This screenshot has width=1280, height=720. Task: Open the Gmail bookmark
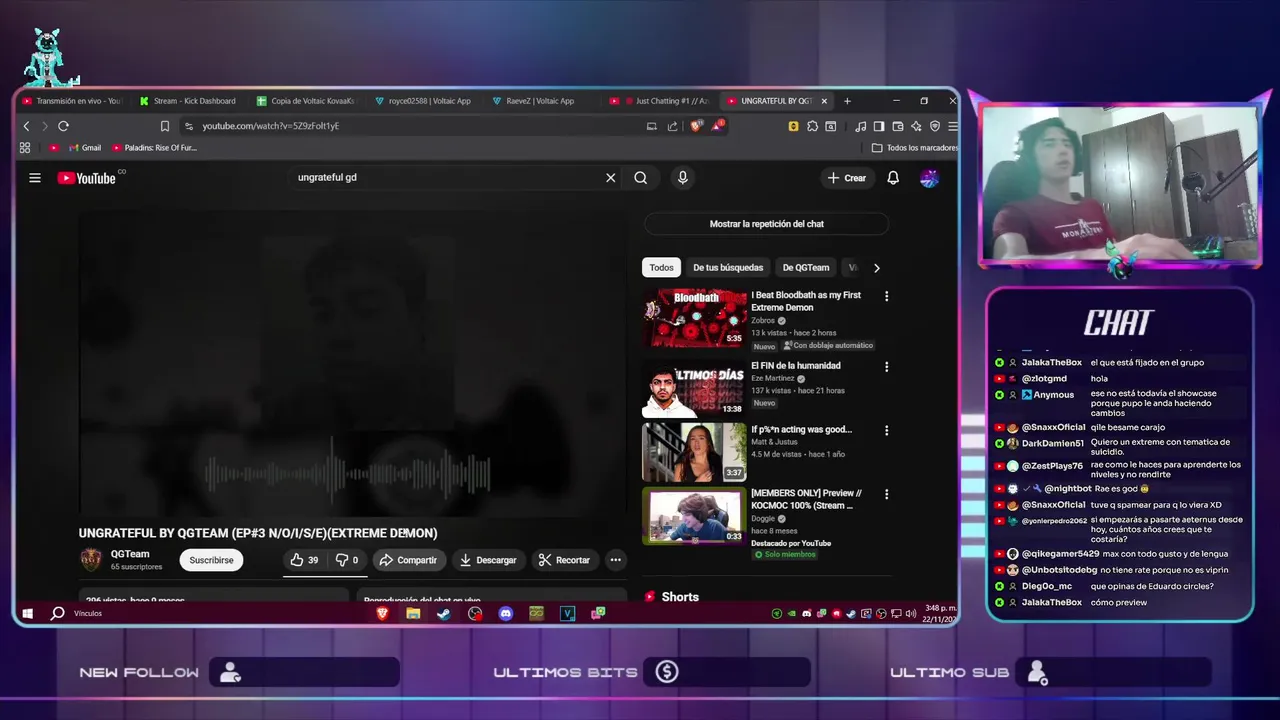(x=83, y=148)
